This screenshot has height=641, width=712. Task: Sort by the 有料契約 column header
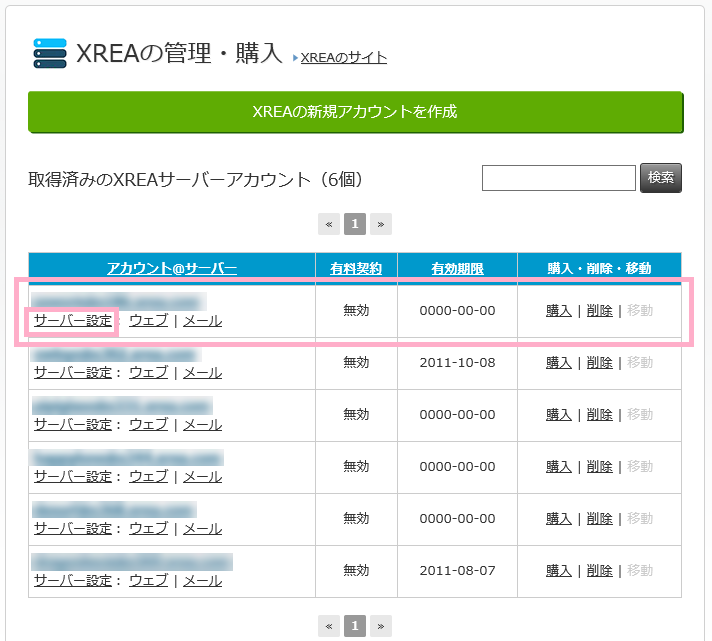(x=356, y=268)
